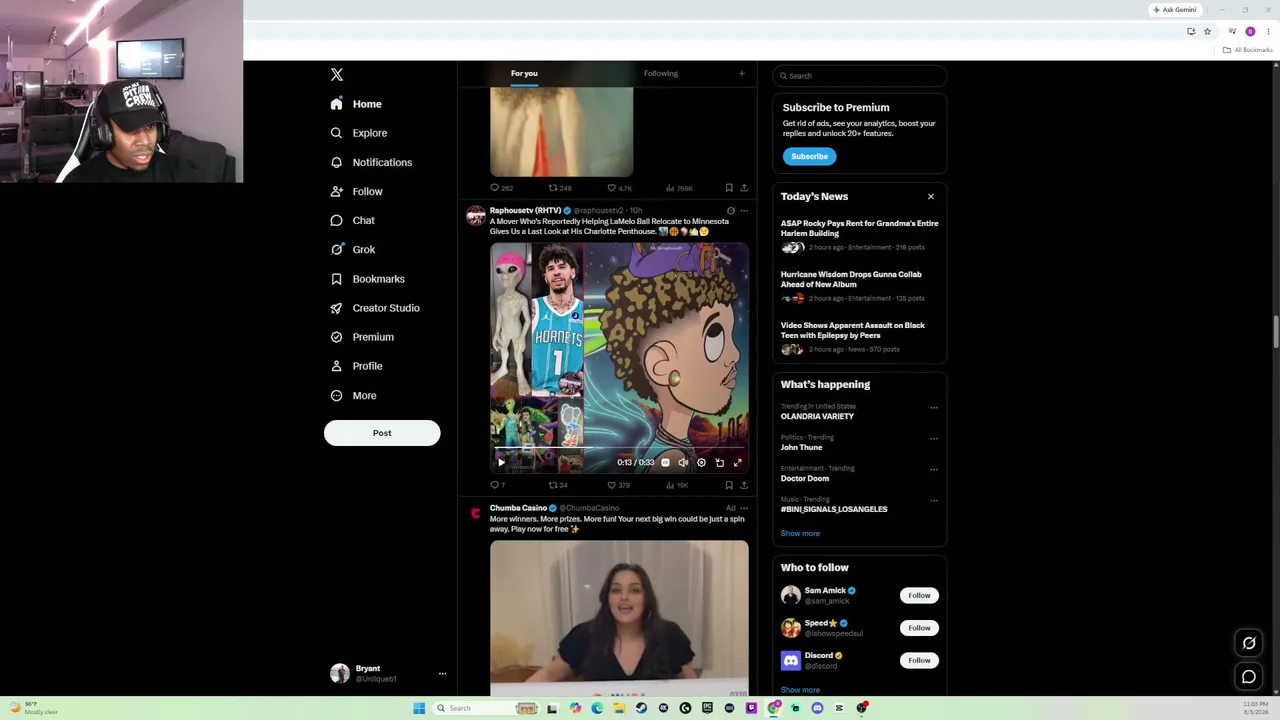This screenshot has width=1280, height=720.
Task: Click the X search field
Action: (860, 76)
